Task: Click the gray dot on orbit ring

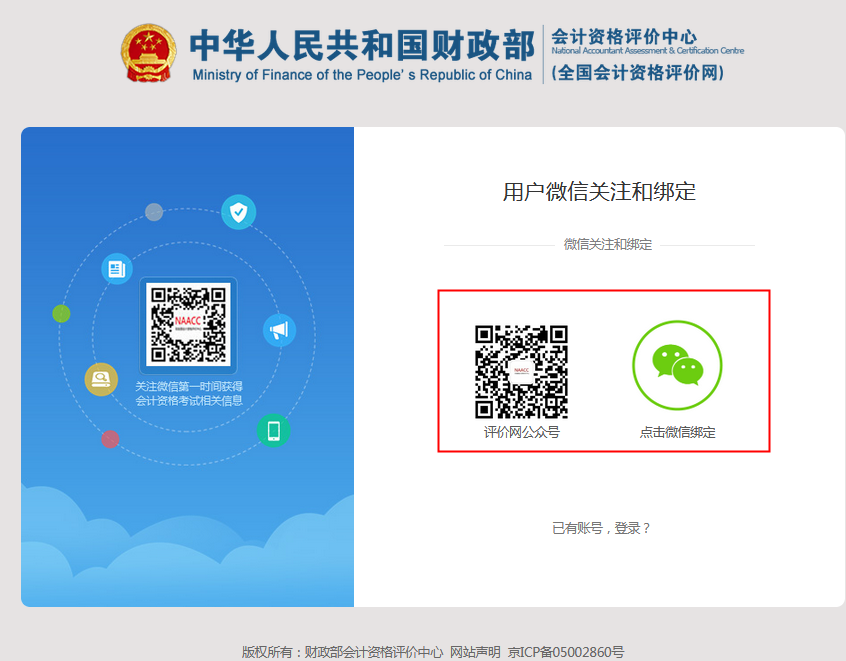Action: coord(154,212)
